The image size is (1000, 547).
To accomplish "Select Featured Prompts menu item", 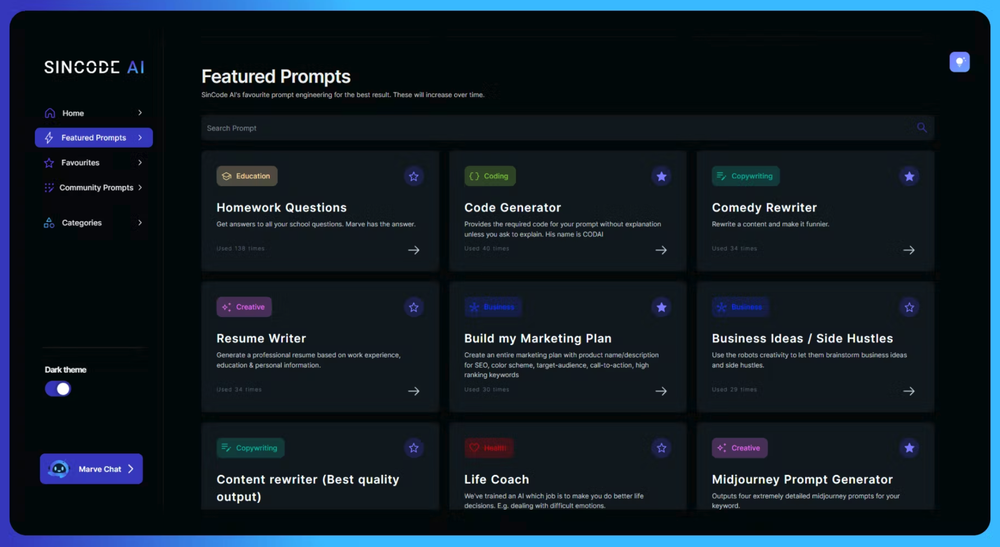I will [x=94, y=138].
